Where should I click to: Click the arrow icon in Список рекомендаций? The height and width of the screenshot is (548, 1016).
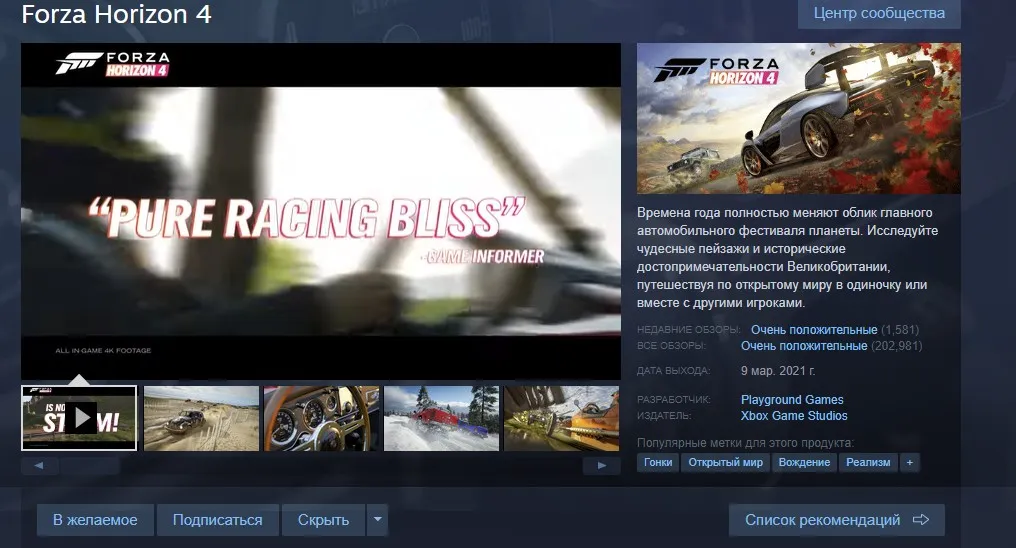point(921,519)
